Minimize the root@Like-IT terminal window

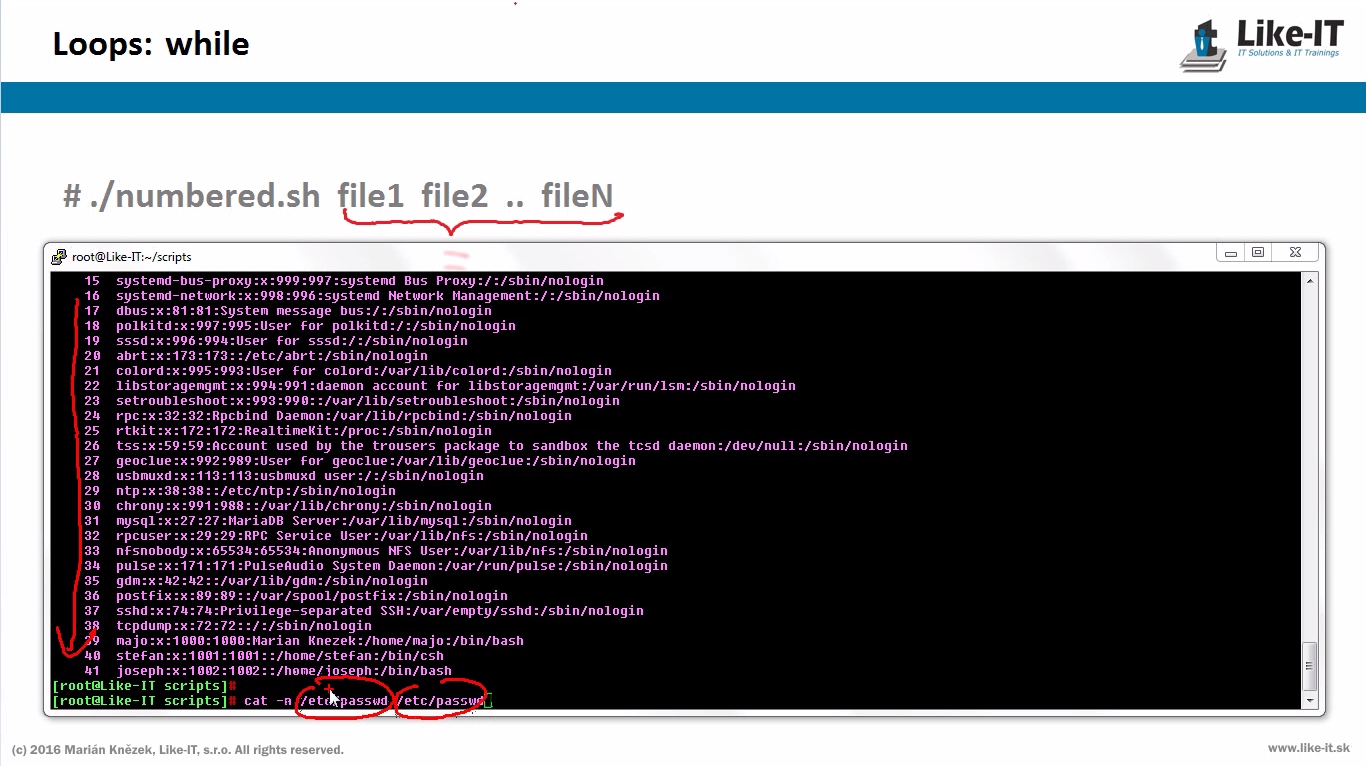(1229, 254)
